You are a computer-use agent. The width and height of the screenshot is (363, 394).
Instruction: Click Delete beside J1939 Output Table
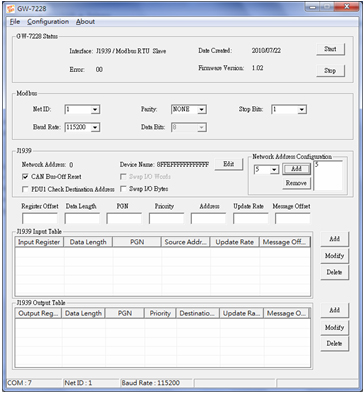click(x=334, y=344)
